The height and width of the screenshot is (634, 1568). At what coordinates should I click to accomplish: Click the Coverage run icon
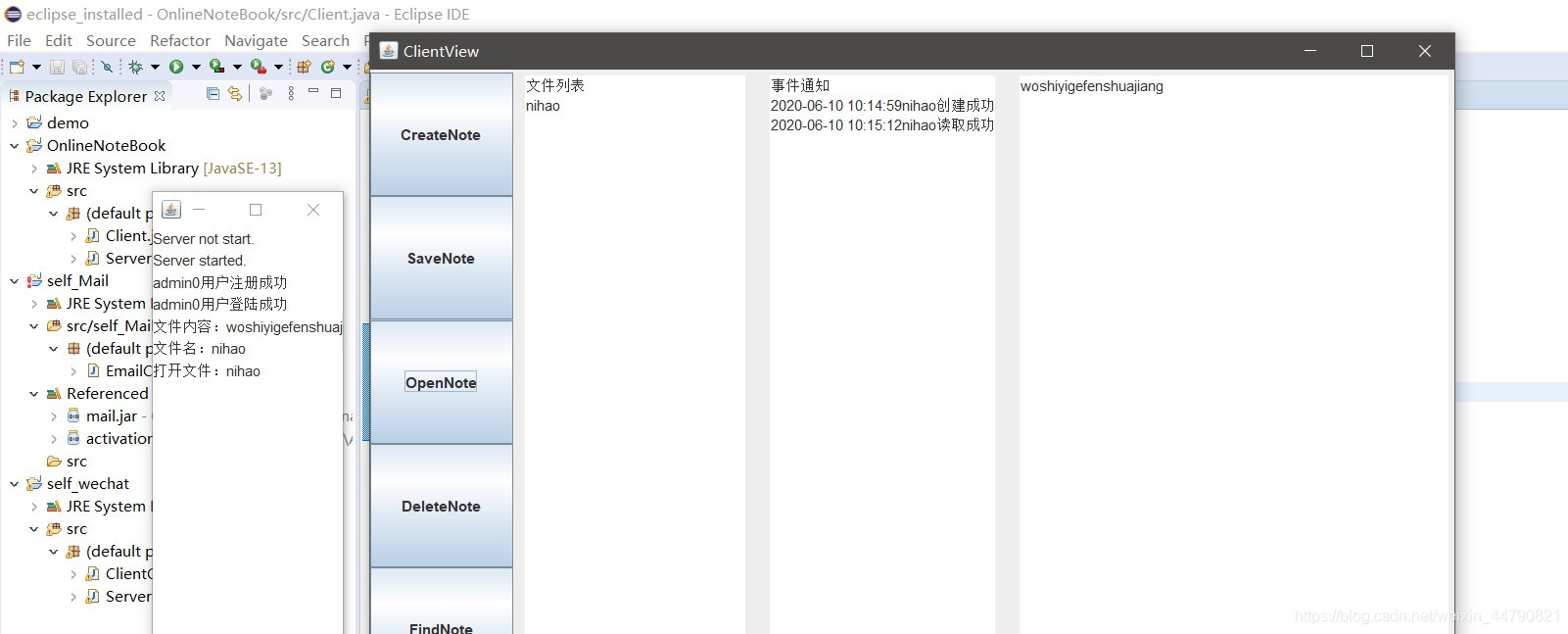pos(216,67)
